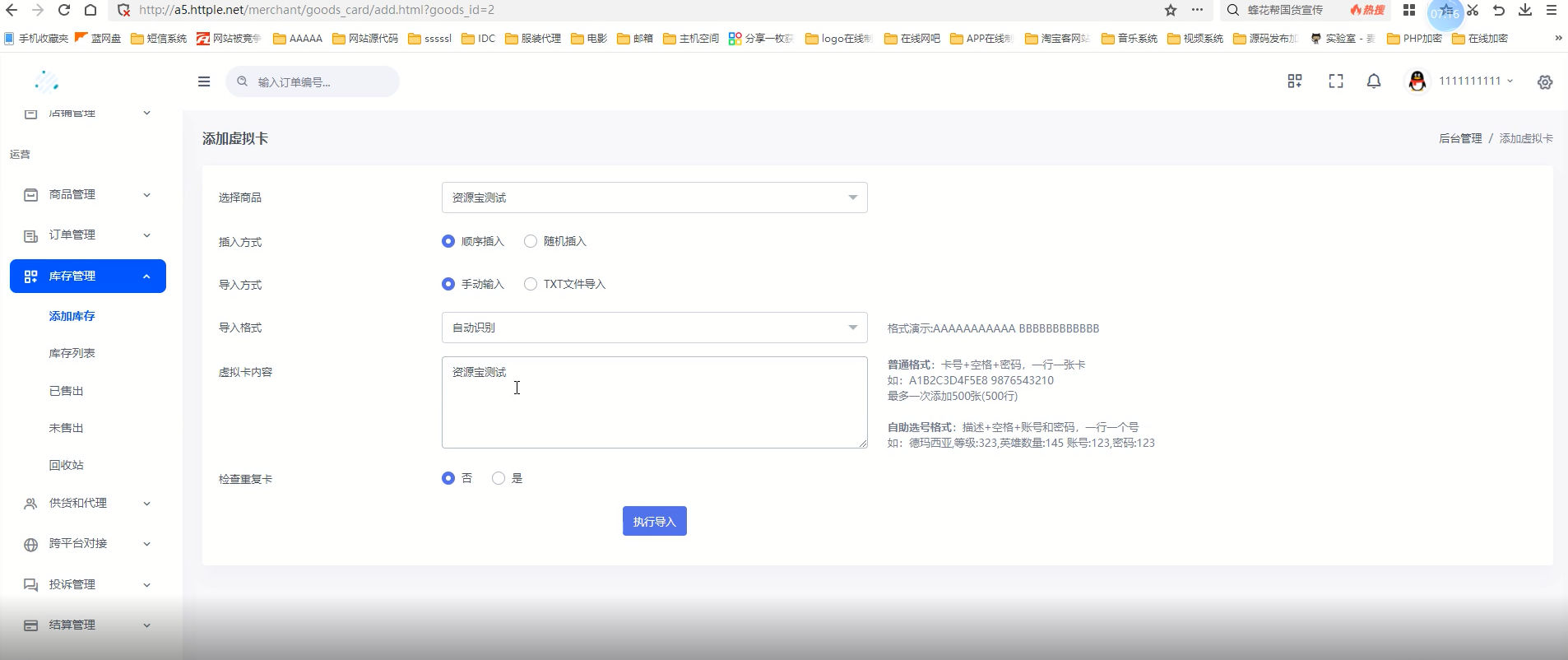1568x660 pixels.
Task: Click the 供货和代理 people icon
Action: 31,504
